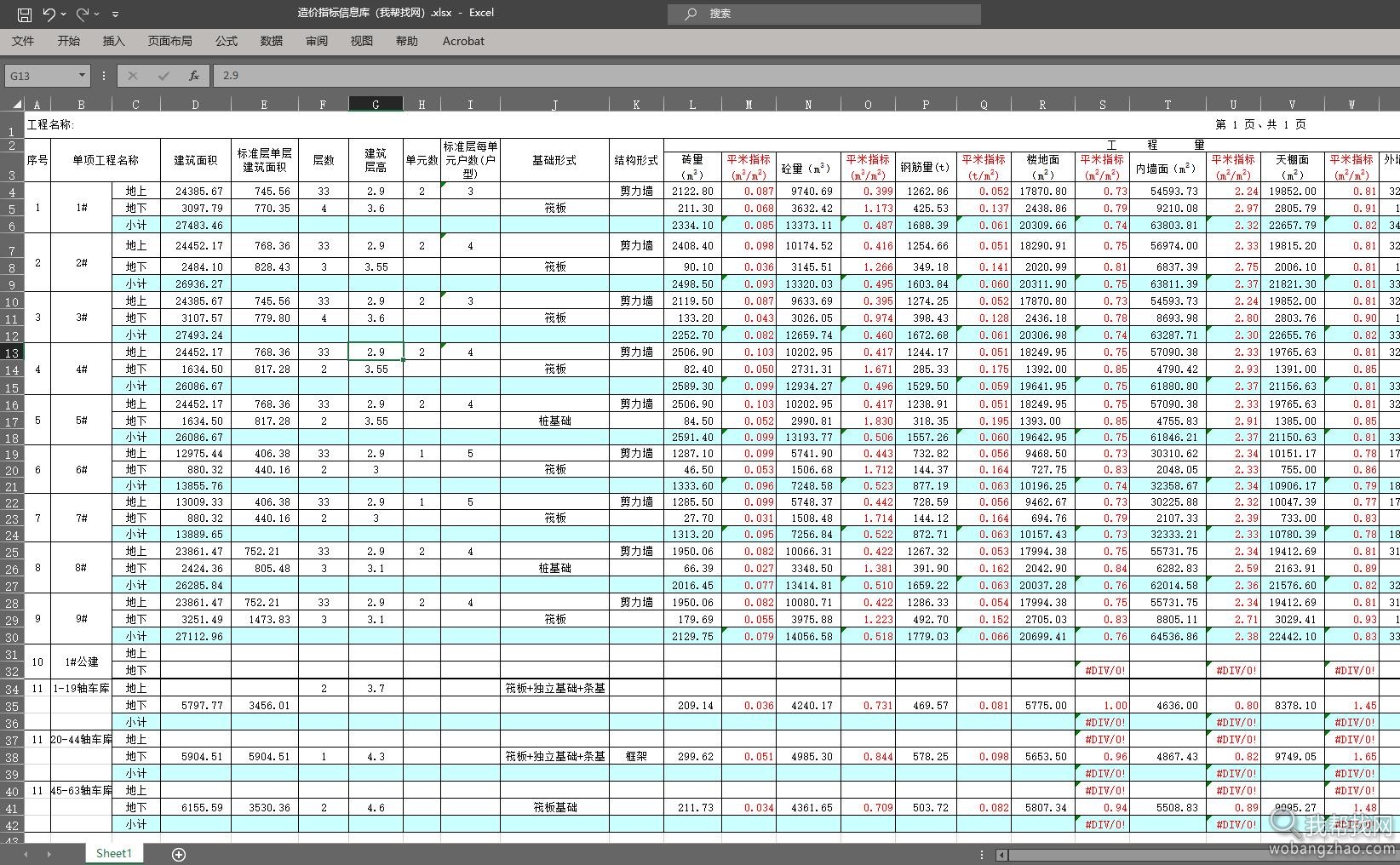The height and width of the screenshot is (865, 1400).
Task: Click the Name Box showing G13
Action: tap(41, 76)
